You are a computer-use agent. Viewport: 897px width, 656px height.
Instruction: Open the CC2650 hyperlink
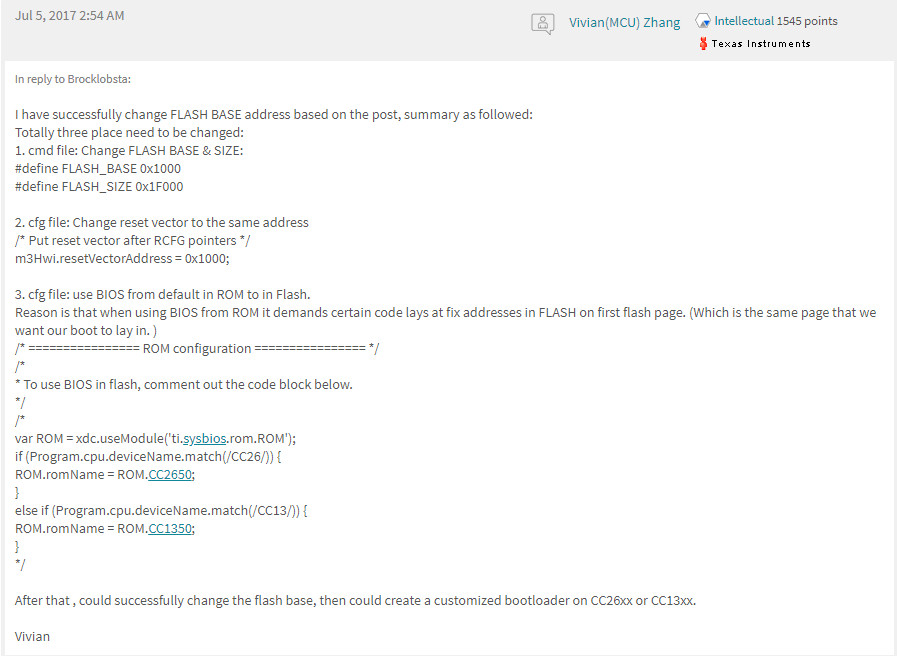tap(170, 475)
